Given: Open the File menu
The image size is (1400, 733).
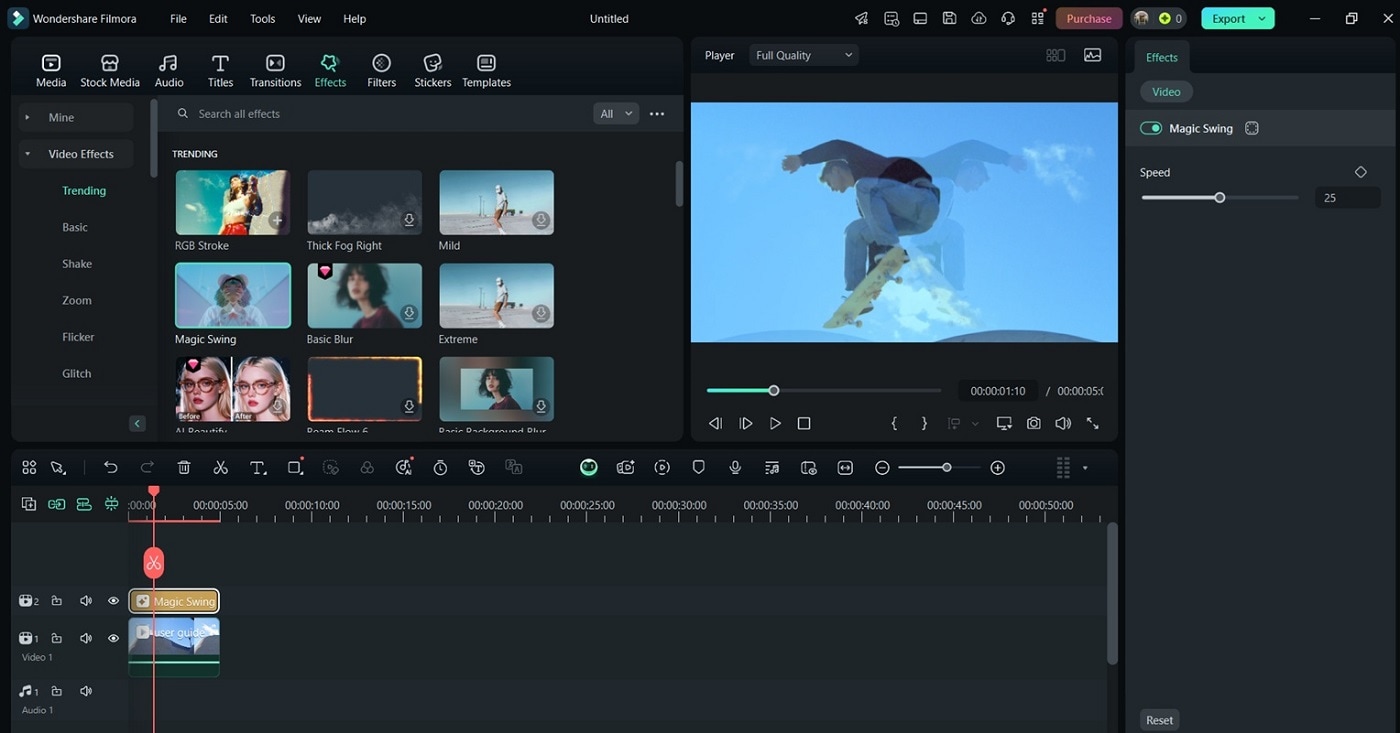Looking at the screenshot, I should pos(178,19).
